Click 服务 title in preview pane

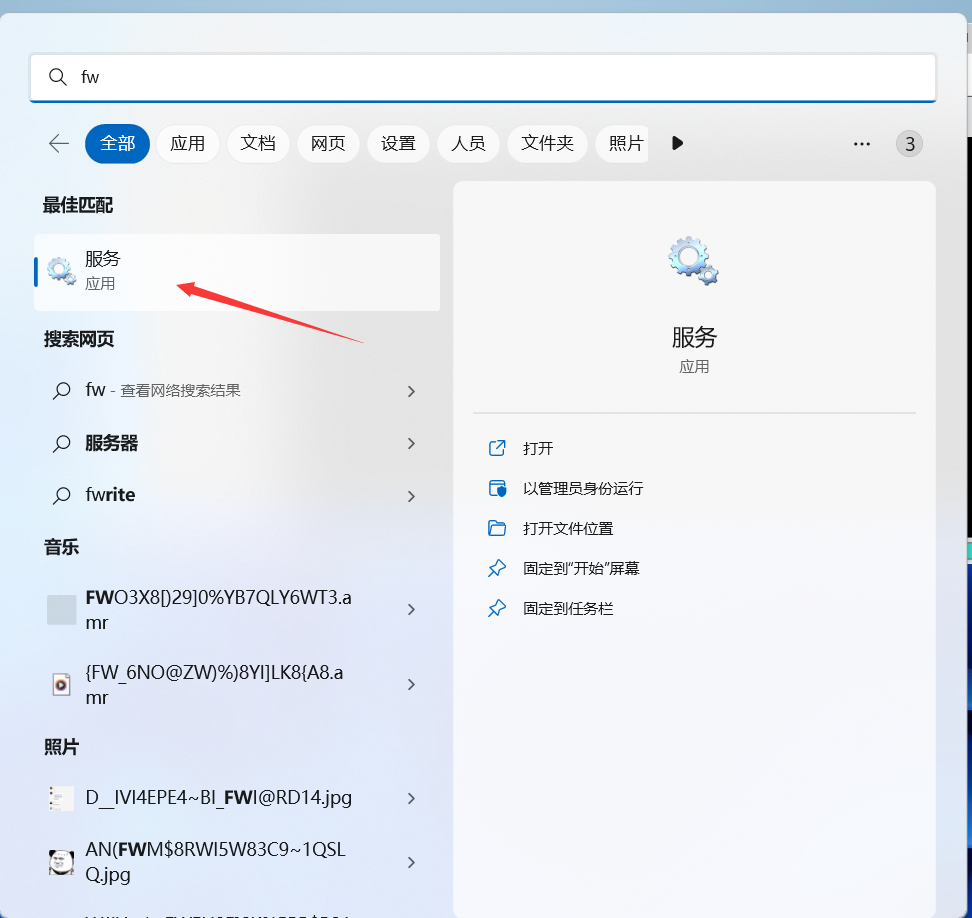pos(694,338)
